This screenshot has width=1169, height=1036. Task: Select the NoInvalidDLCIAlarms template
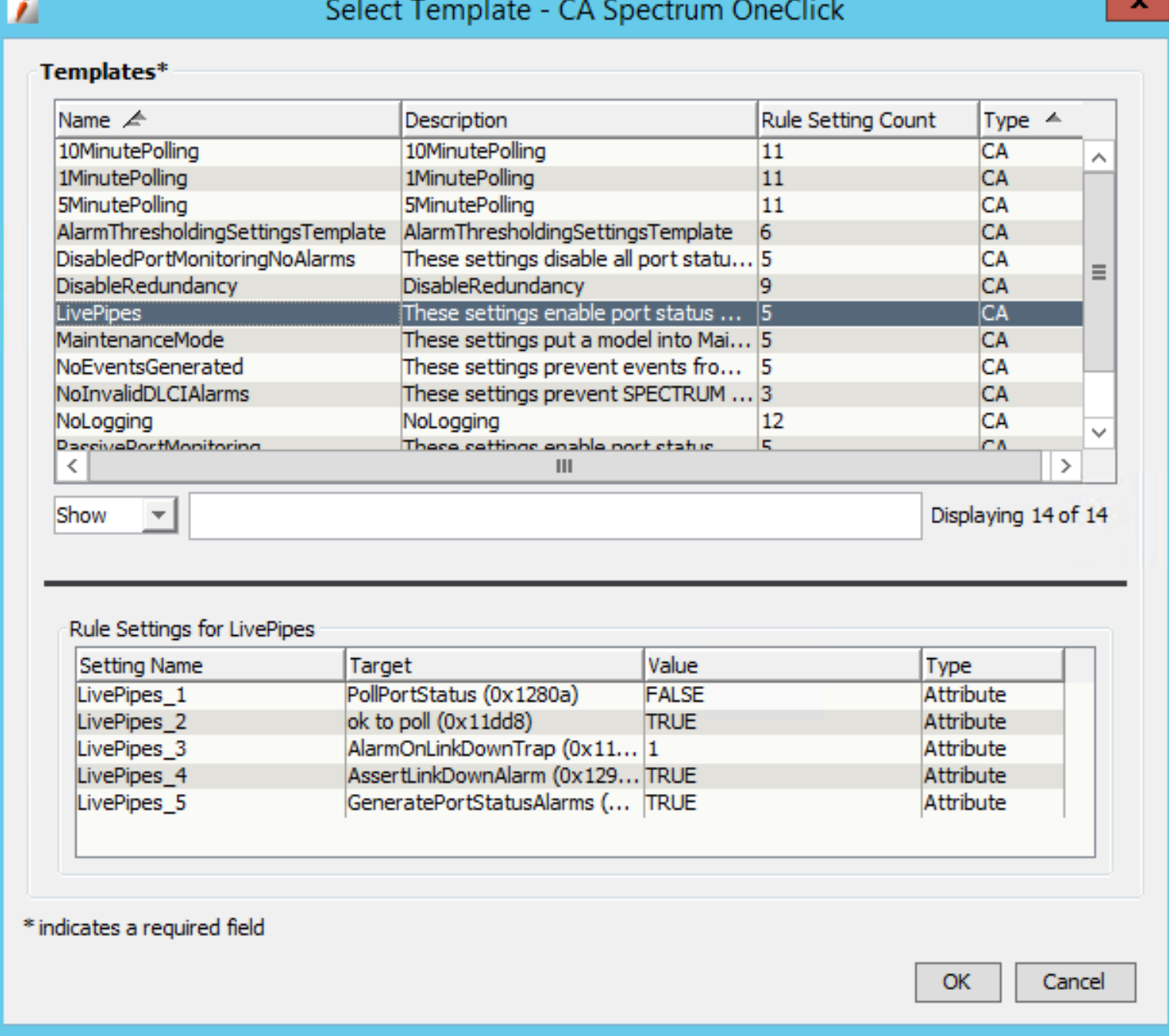click(x=153, y=394)
